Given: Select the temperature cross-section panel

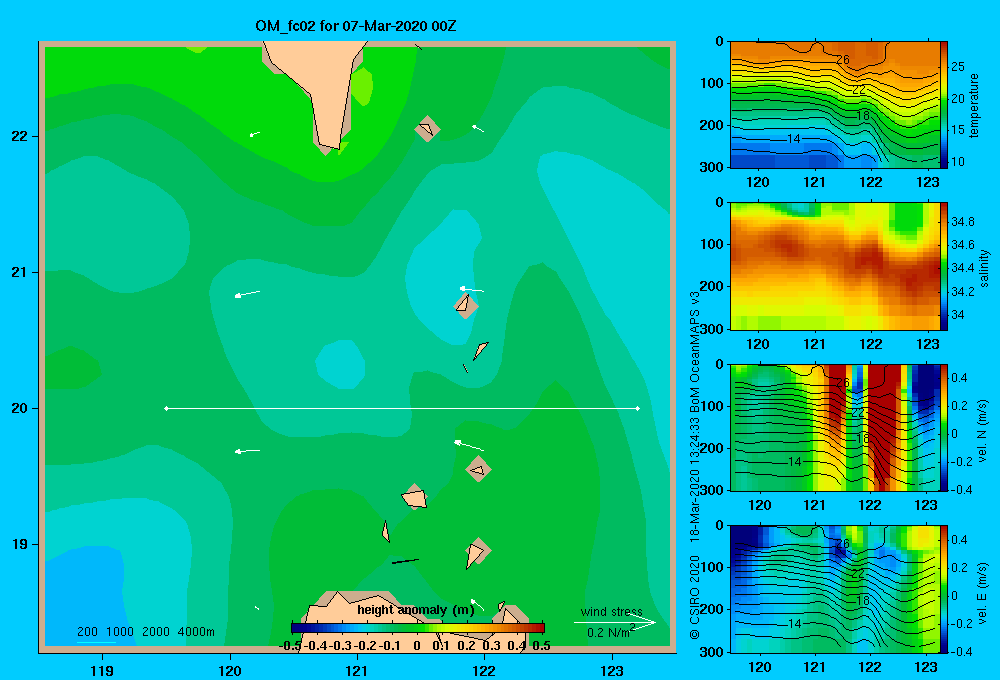Looking at the screenshot, I should pyautogui.click(x=834, y=105).
